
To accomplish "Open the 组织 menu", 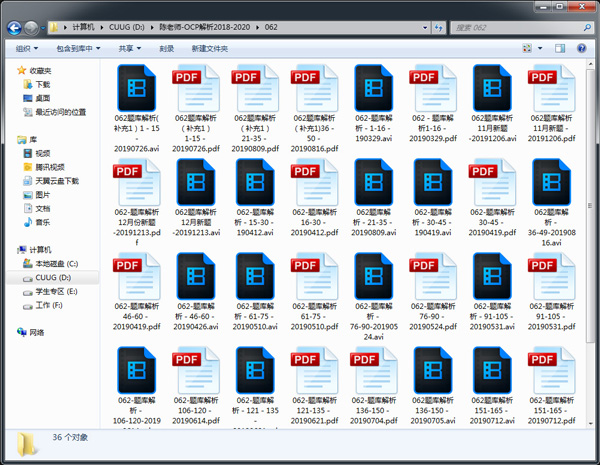I will [x=27, y=49].
